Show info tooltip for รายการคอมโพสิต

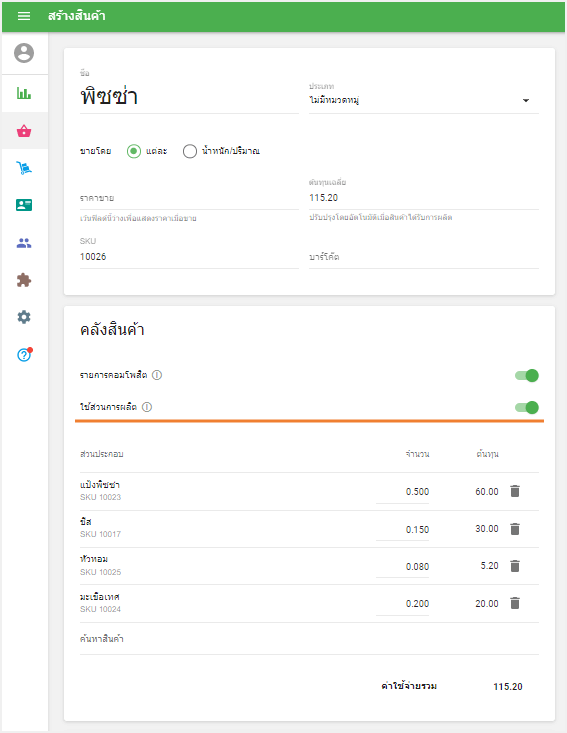157,375
